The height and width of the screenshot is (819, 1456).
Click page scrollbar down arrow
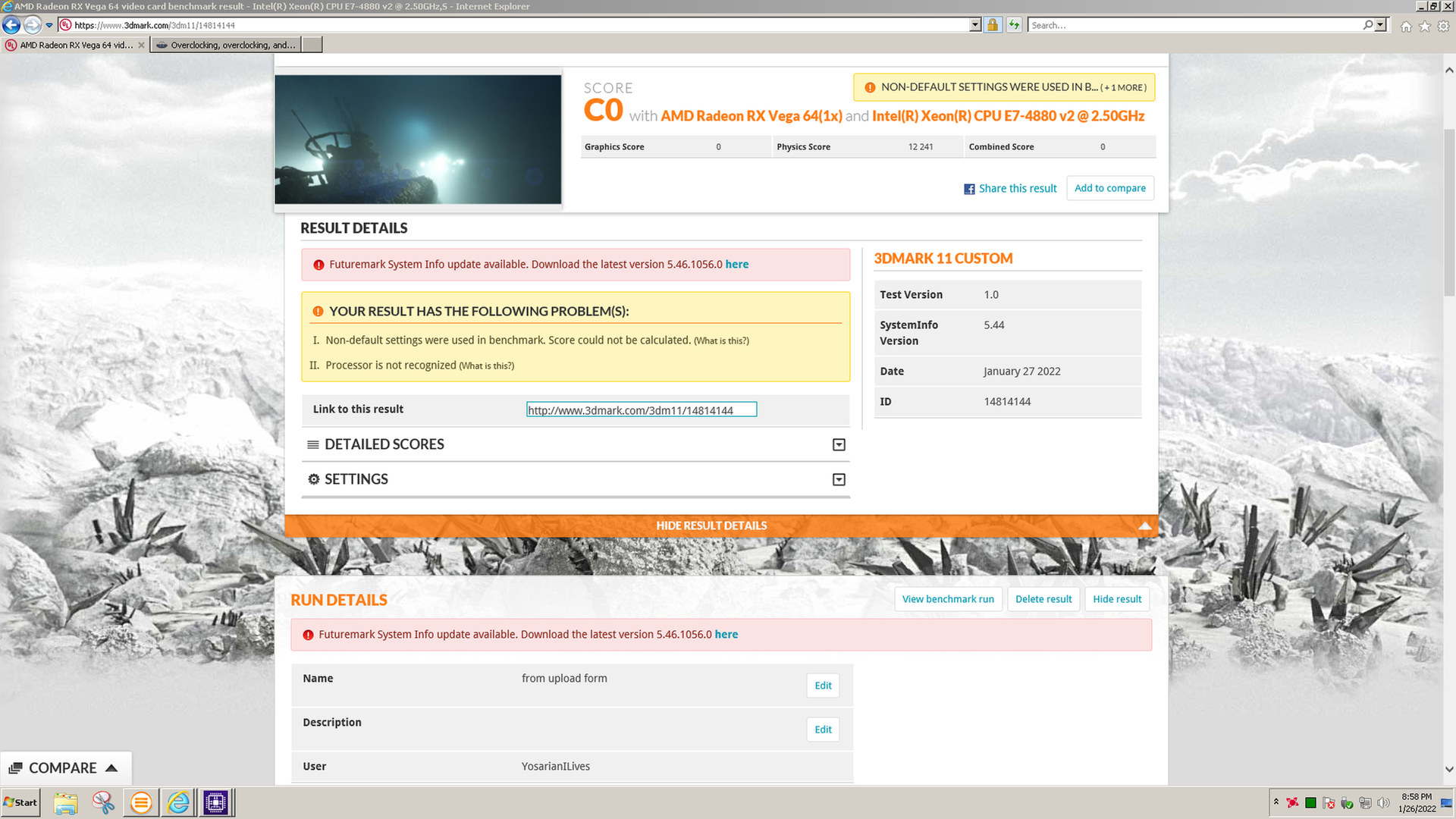click(x=1449, y=769)
